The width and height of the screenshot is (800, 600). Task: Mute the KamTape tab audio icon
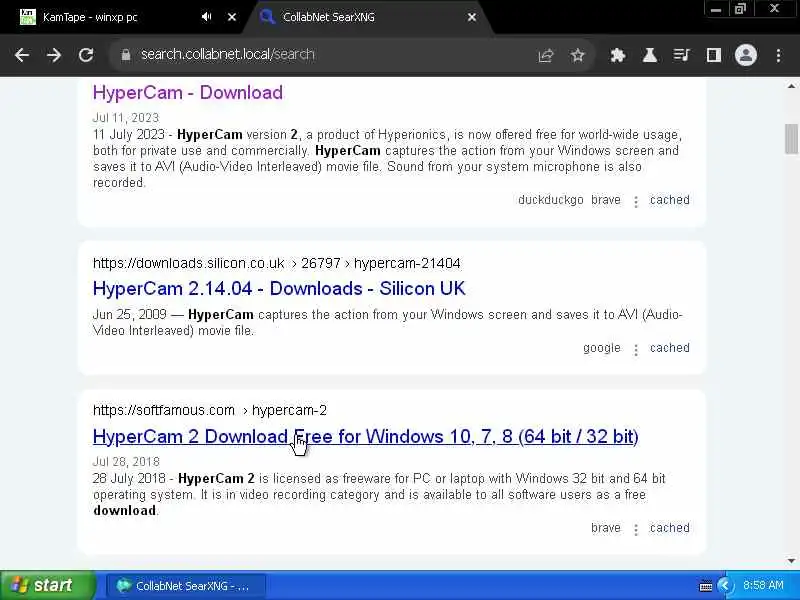206,17
